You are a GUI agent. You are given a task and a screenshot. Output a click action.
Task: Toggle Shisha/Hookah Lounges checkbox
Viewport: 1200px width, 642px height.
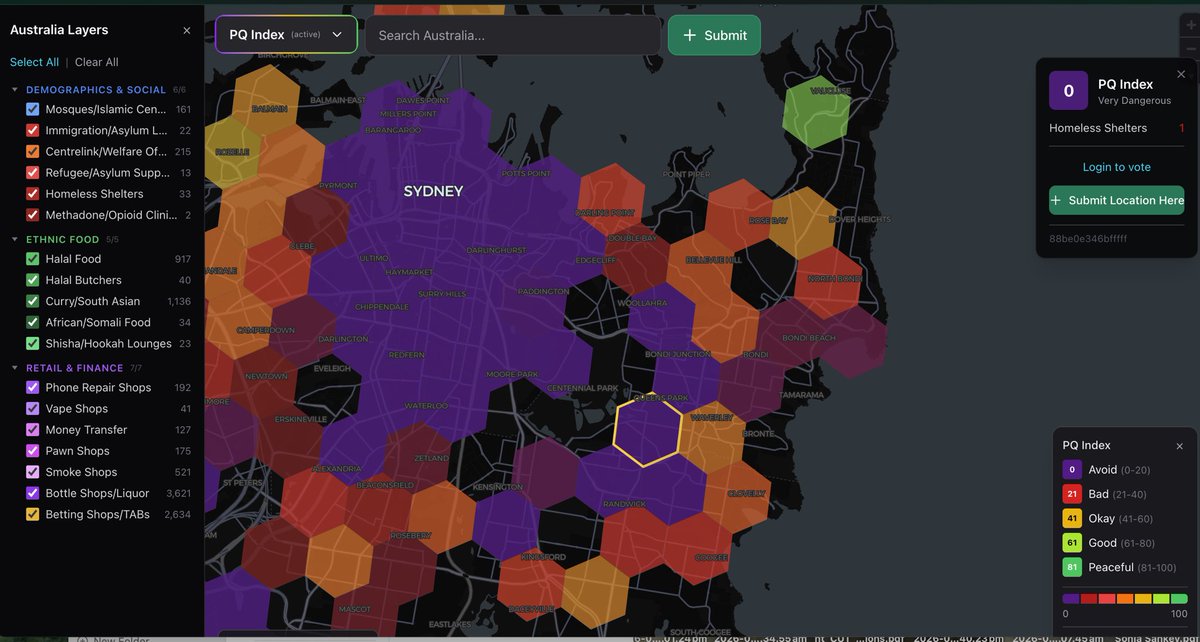coord(33,343)
